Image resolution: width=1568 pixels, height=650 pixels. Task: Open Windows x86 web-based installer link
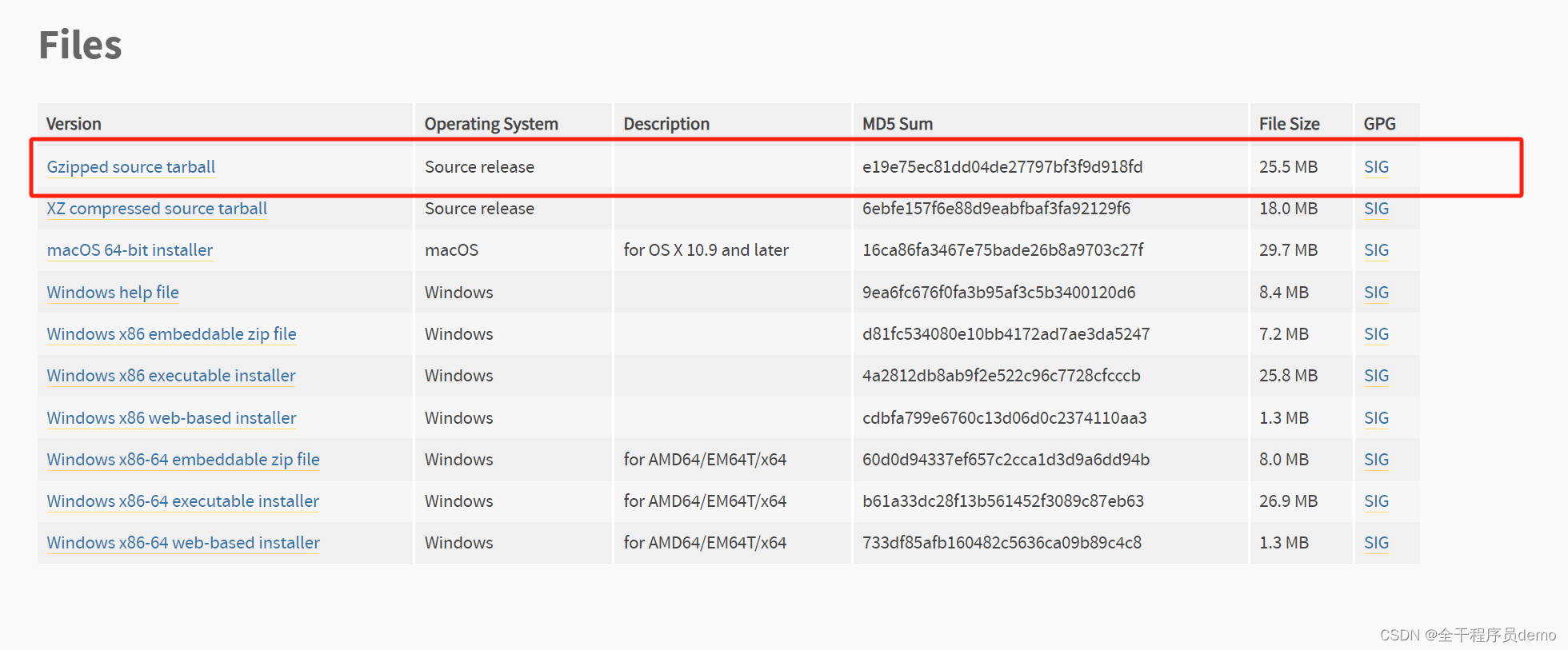[171, 418]
